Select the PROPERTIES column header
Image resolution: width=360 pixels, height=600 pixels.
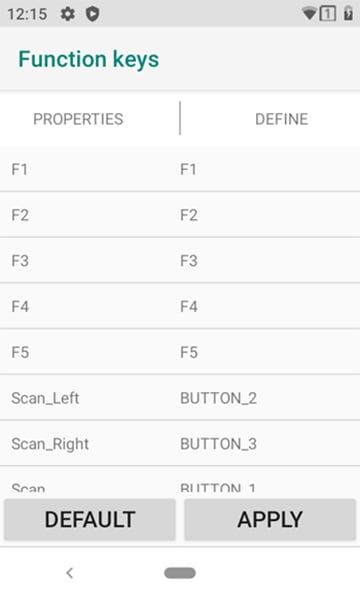[78, 119]
